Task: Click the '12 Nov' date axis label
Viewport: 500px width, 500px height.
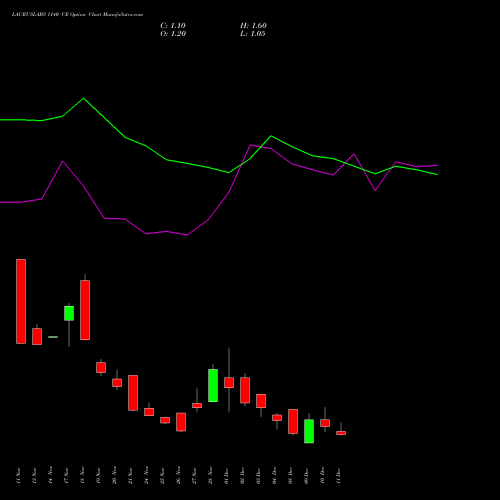Action: click(34, 476)
